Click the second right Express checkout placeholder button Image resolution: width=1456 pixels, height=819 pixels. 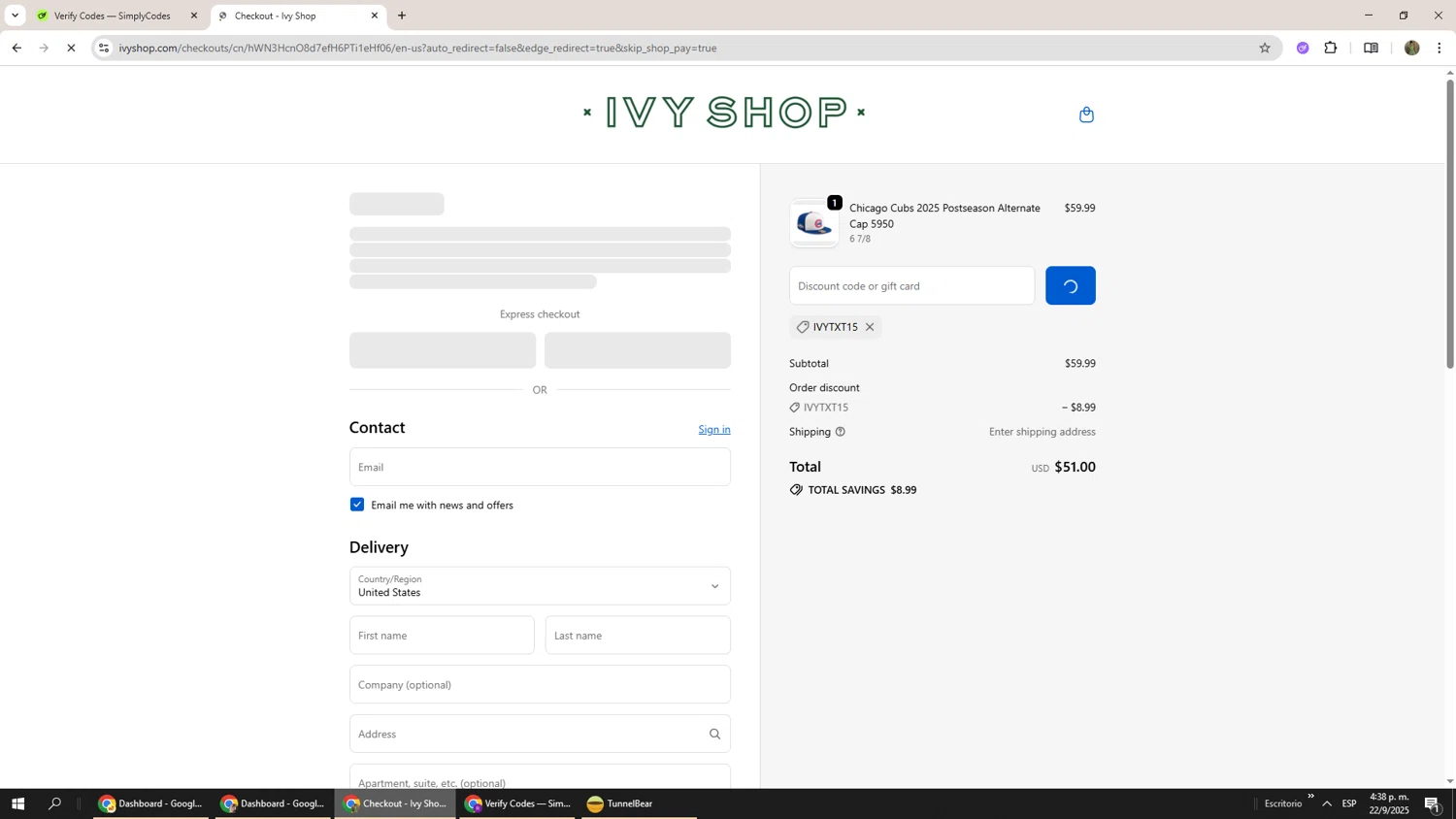pyautogui.click(x=638, y=350)
